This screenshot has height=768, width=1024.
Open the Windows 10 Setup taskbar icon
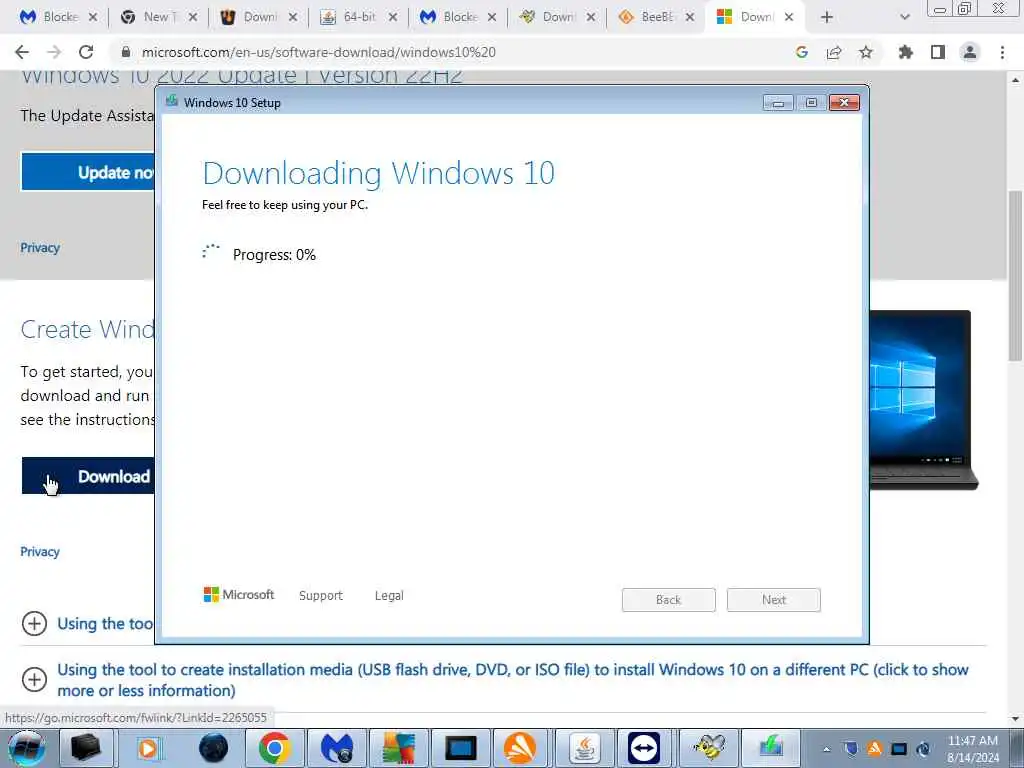771,748
